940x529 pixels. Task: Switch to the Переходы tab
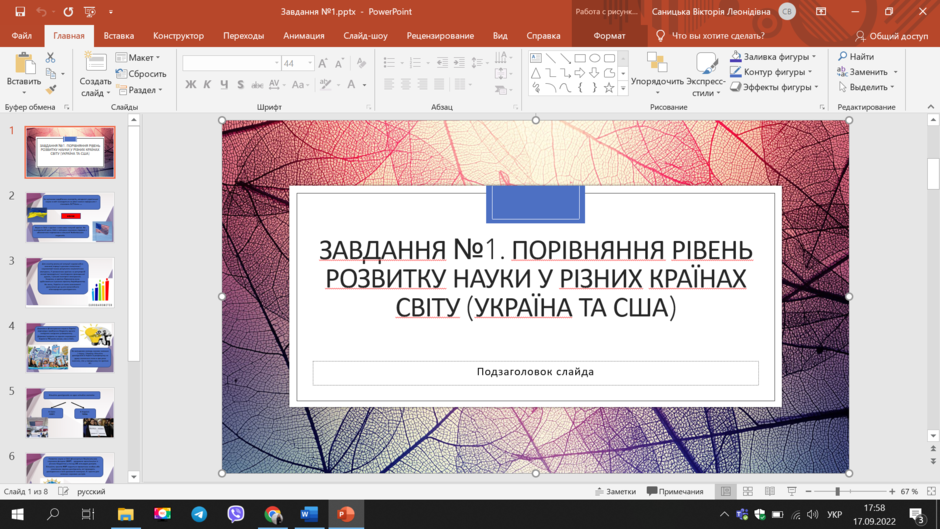point(243,35)
